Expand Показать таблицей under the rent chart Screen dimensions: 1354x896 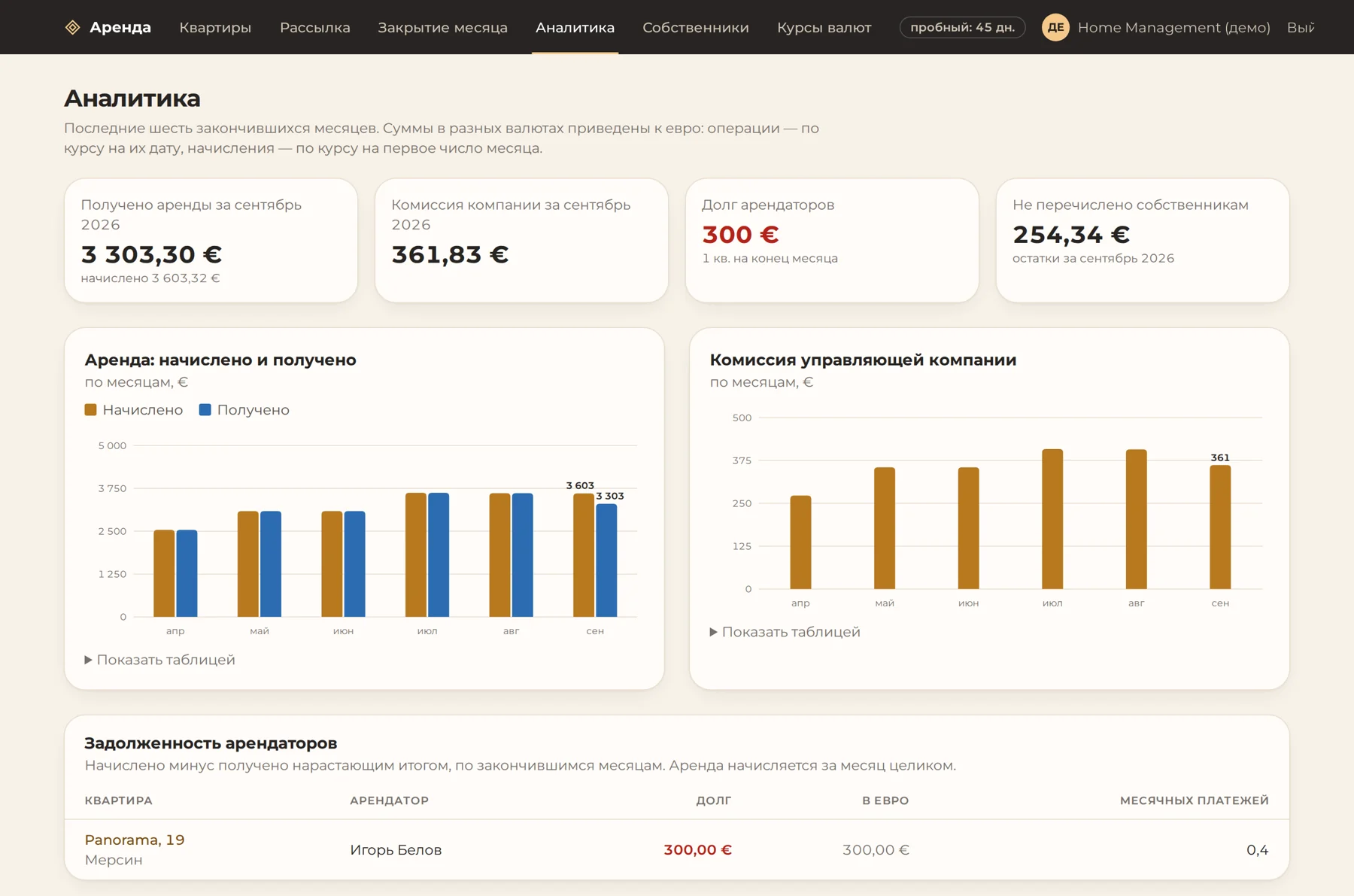pyautogui.click(x=159, y=660)
